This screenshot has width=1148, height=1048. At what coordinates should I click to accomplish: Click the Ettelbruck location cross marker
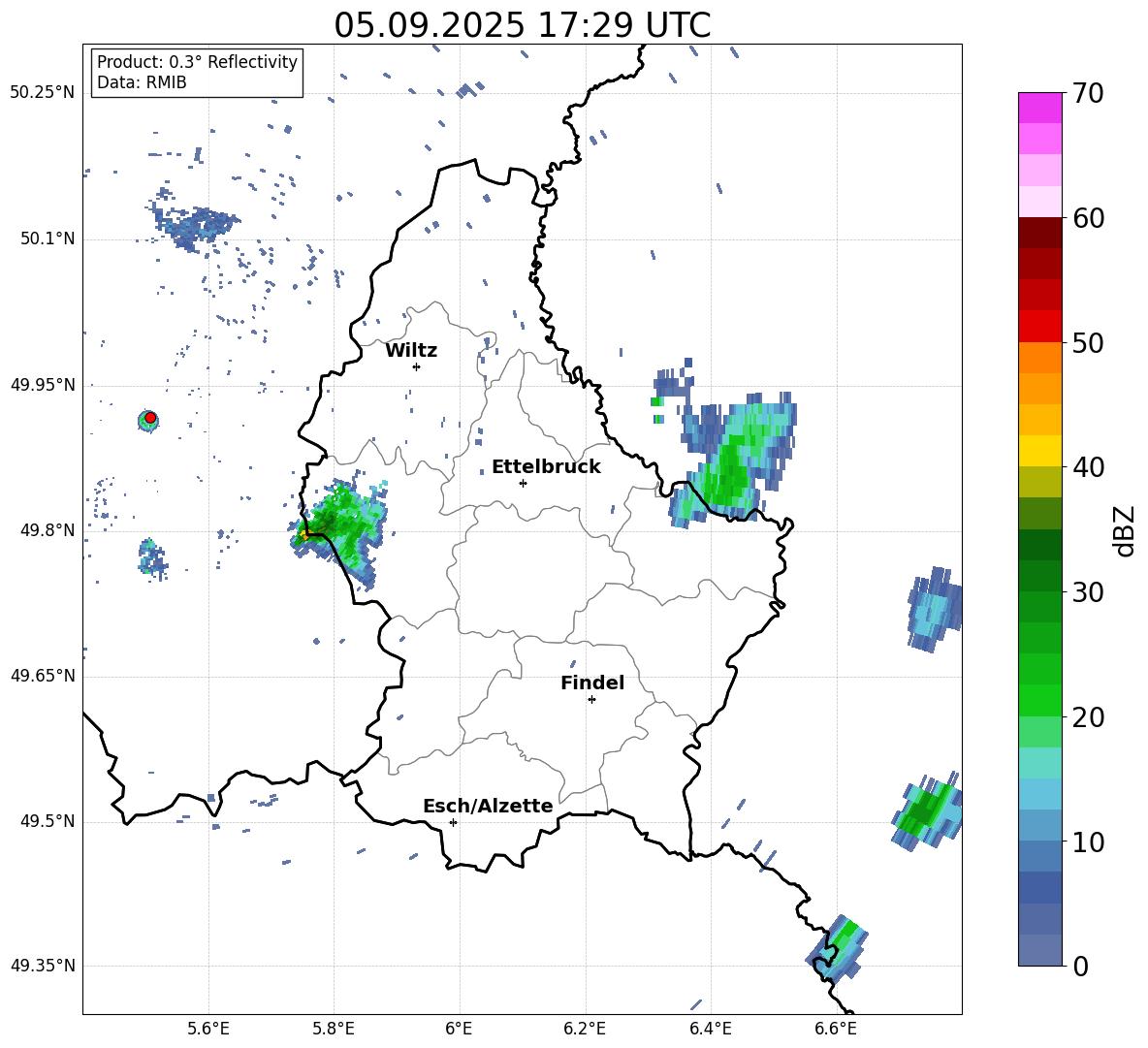click(x=523, y=483)
